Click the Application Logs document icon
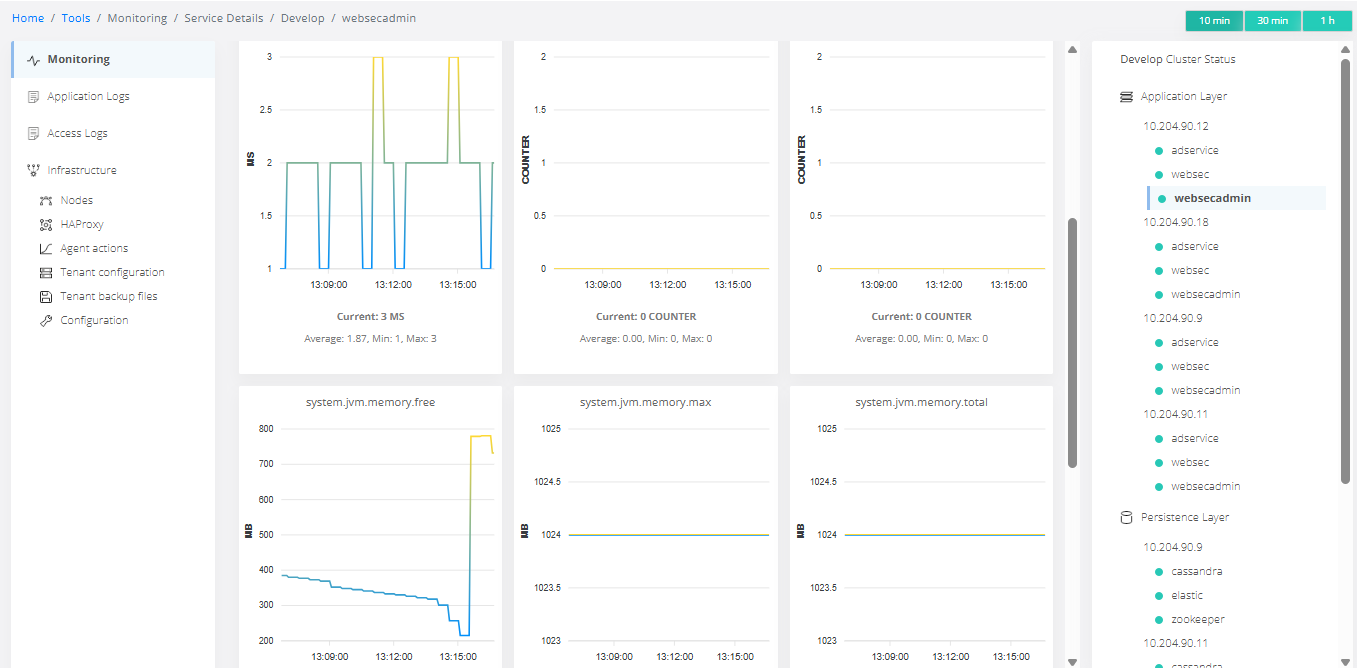This screenshot has height=668, width=1357. pyautogui.click(x=34, y=97)
